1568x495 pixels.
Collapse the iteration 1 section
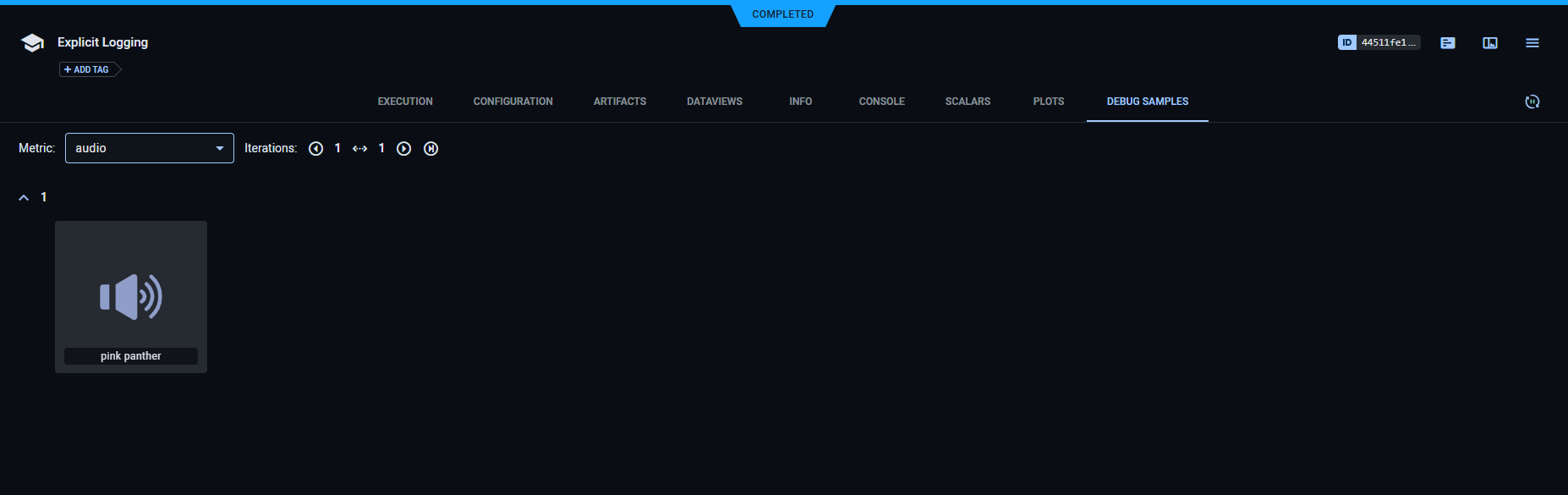(24, 197)
